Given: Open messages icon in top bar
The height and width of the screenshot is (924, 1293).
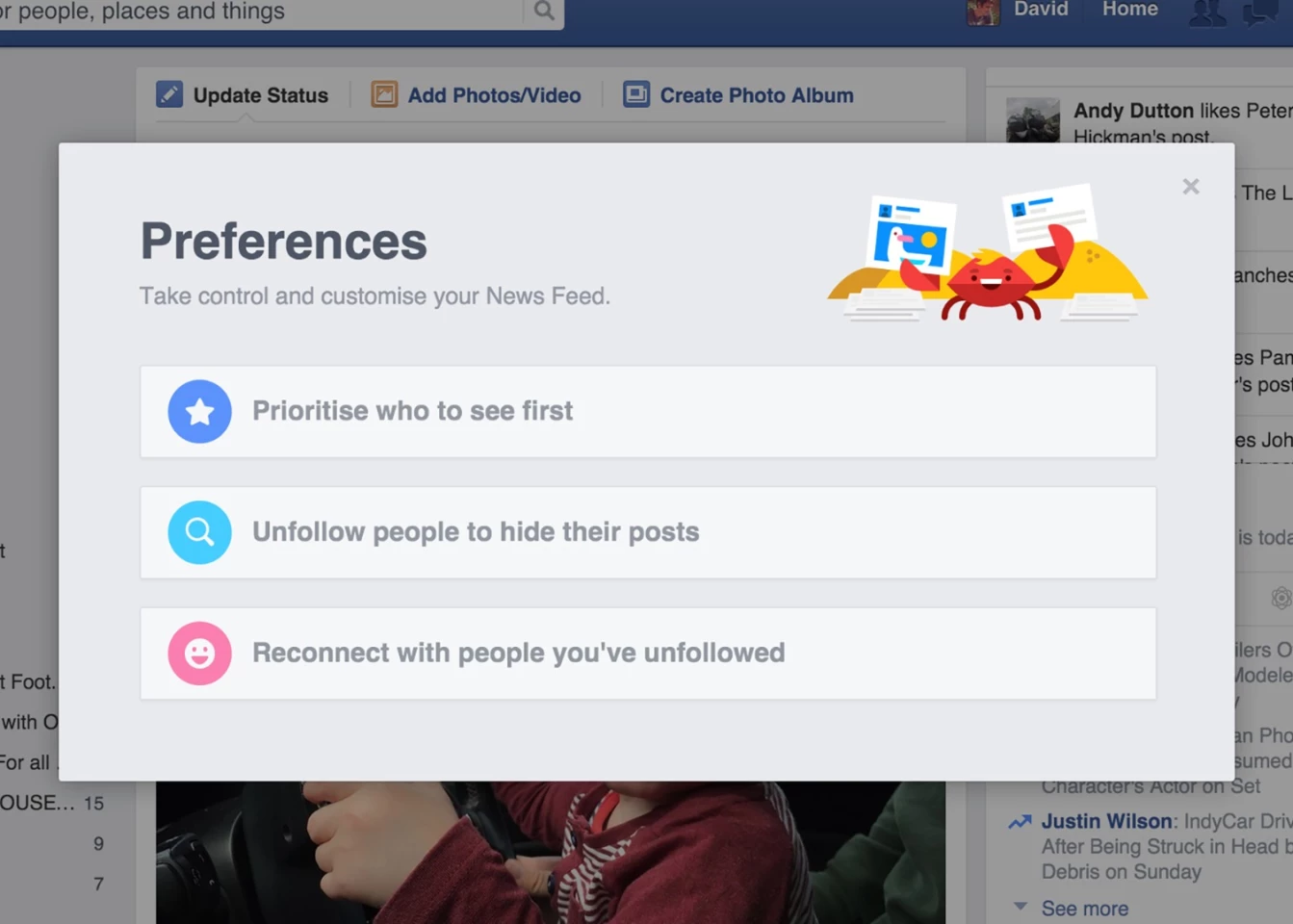Looking at the screenshot, I should tap(1260, 13).
